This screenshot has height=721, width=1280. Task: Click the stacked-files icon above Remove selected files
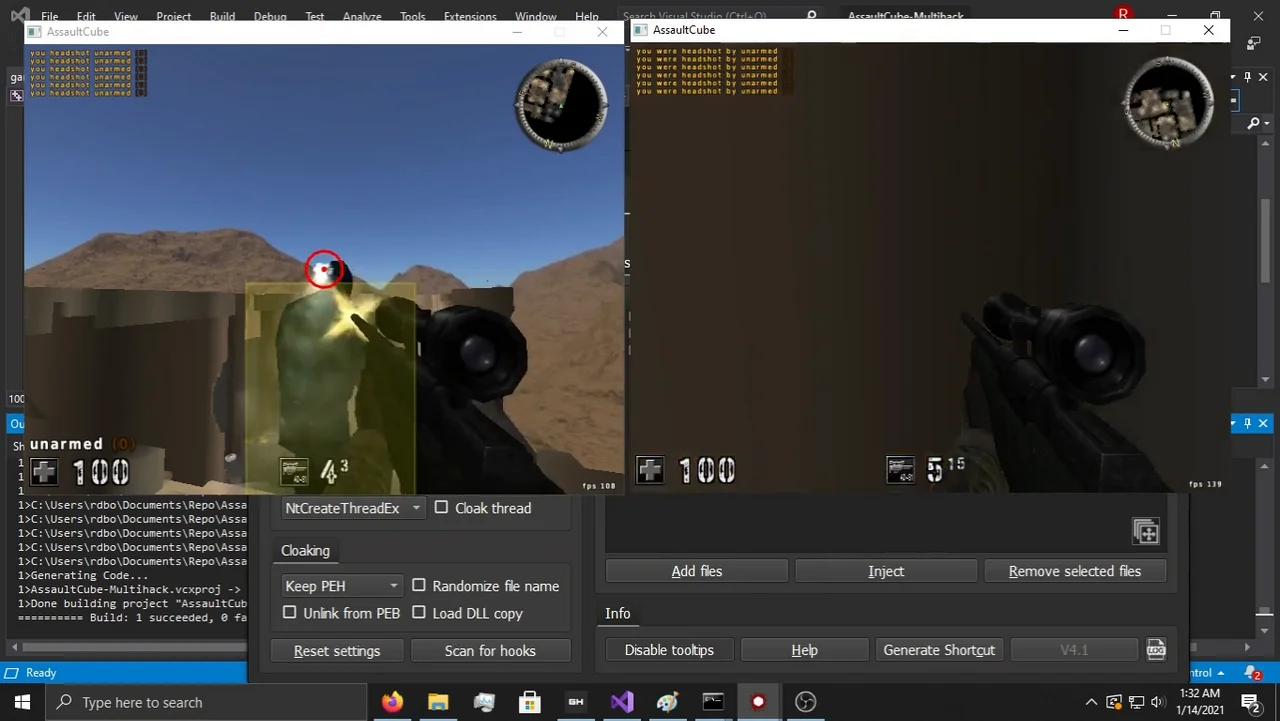(x=1146, y=531)
